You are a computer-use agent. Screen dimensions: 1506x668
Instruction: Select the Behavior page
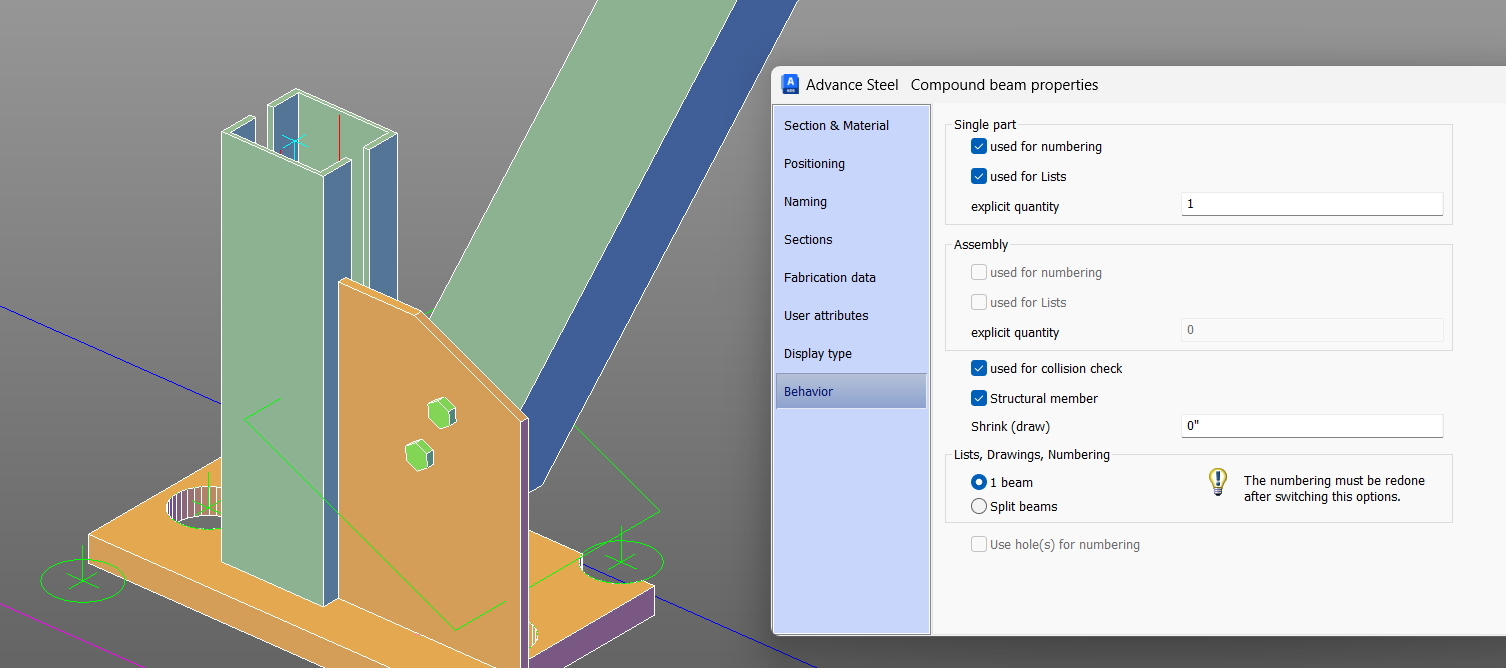807,391
